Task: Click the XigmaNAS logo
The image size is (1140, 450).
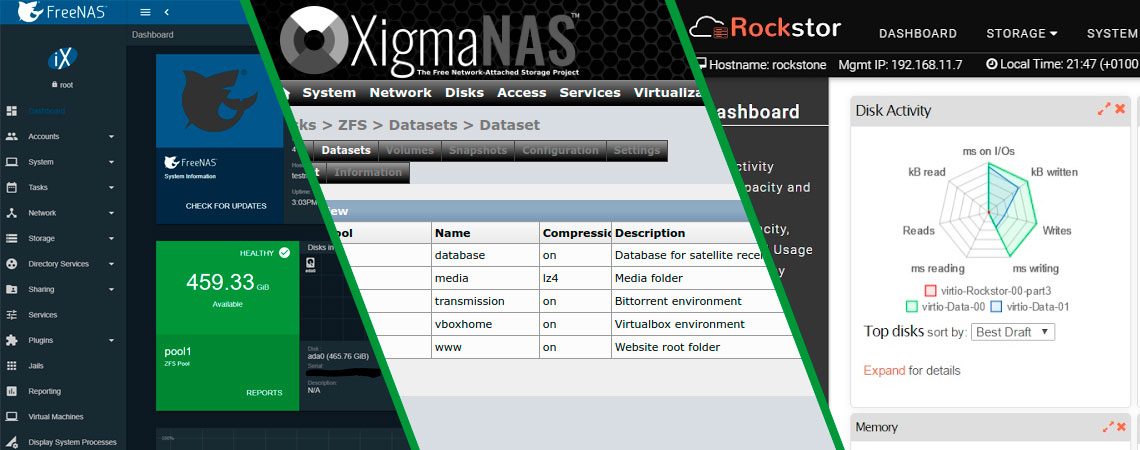Action: pos(429,42)
